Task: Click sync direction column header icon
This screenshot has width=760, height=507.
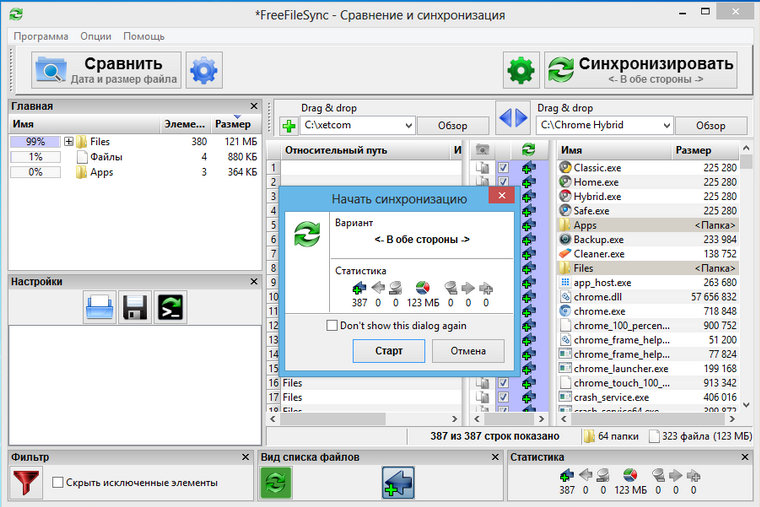Action: [x=528, y=150]
